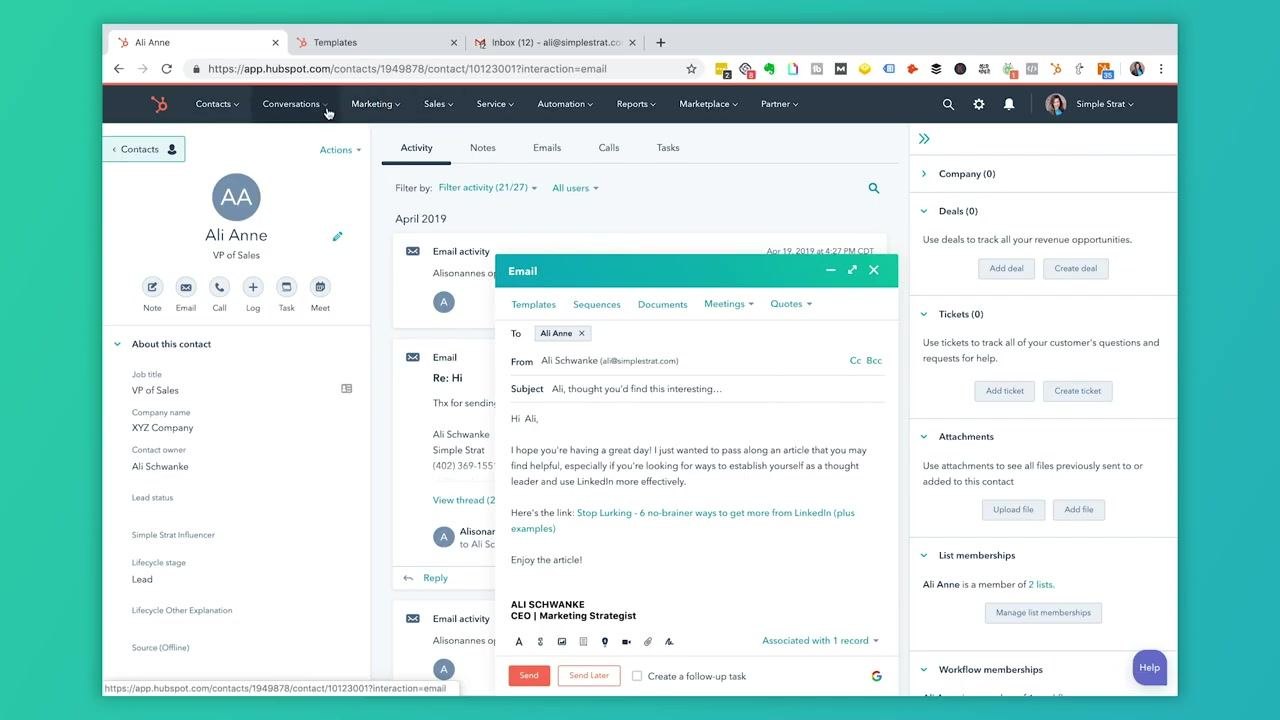The width and height of the screenshot is (1280, 720).
Task: Open the Conversations navigation menu
Action: pos(294,104)
